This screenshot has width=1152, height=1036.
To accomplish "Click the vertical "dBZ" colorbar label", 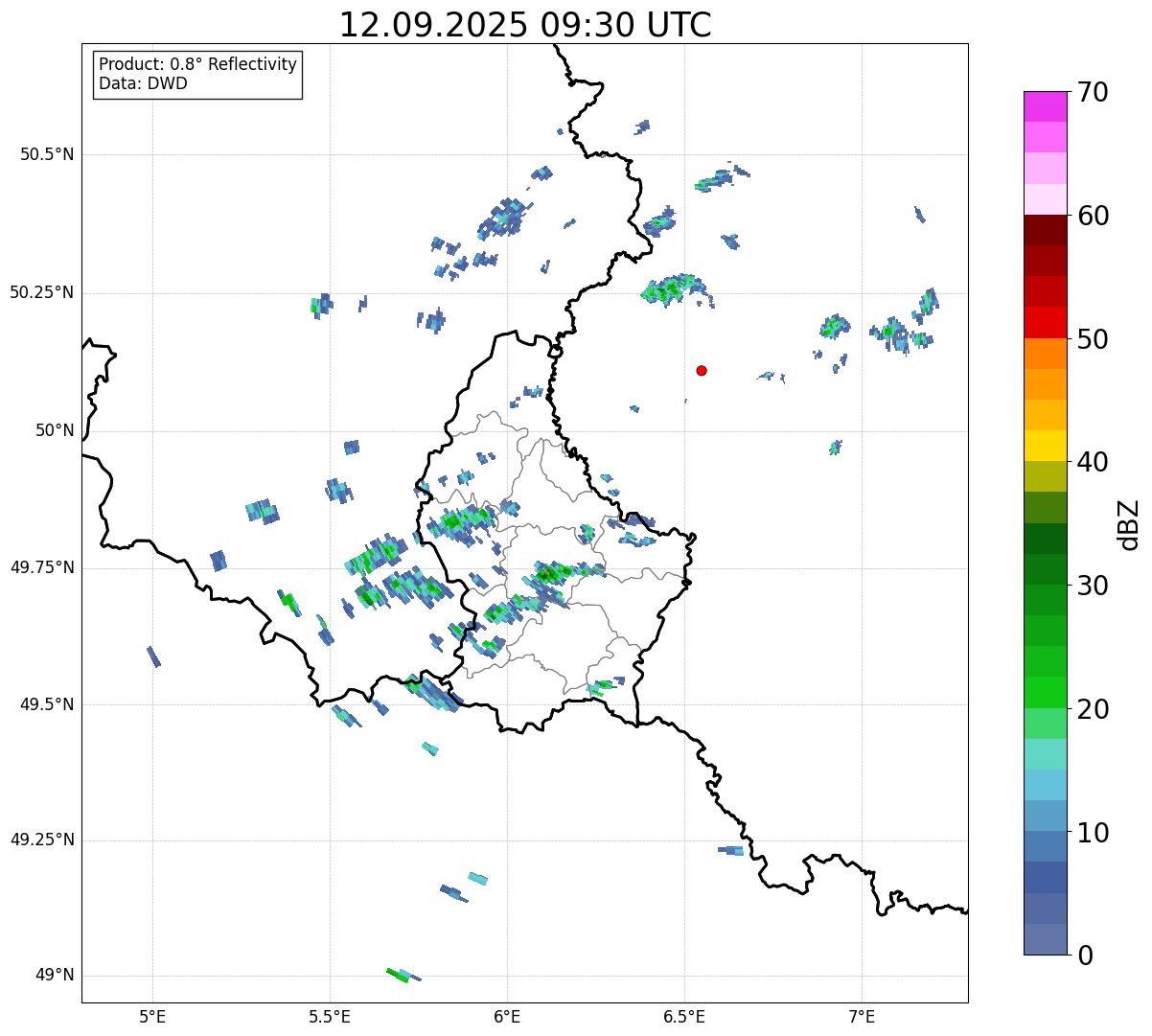I will tap(1129, 524).
